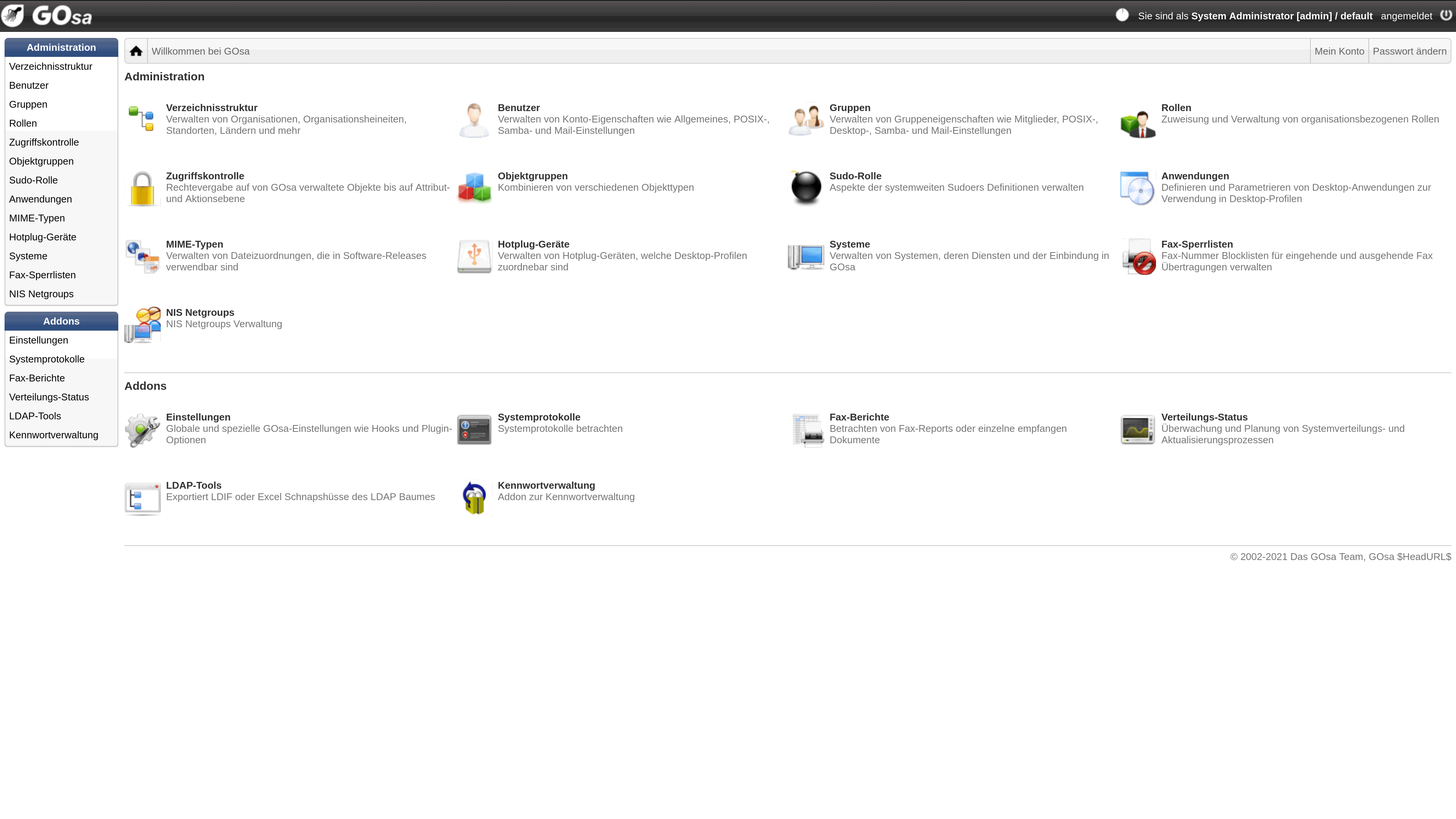Open MIME-Typen from the sidebar menu

pyautogui.click(x=37, y=218)
